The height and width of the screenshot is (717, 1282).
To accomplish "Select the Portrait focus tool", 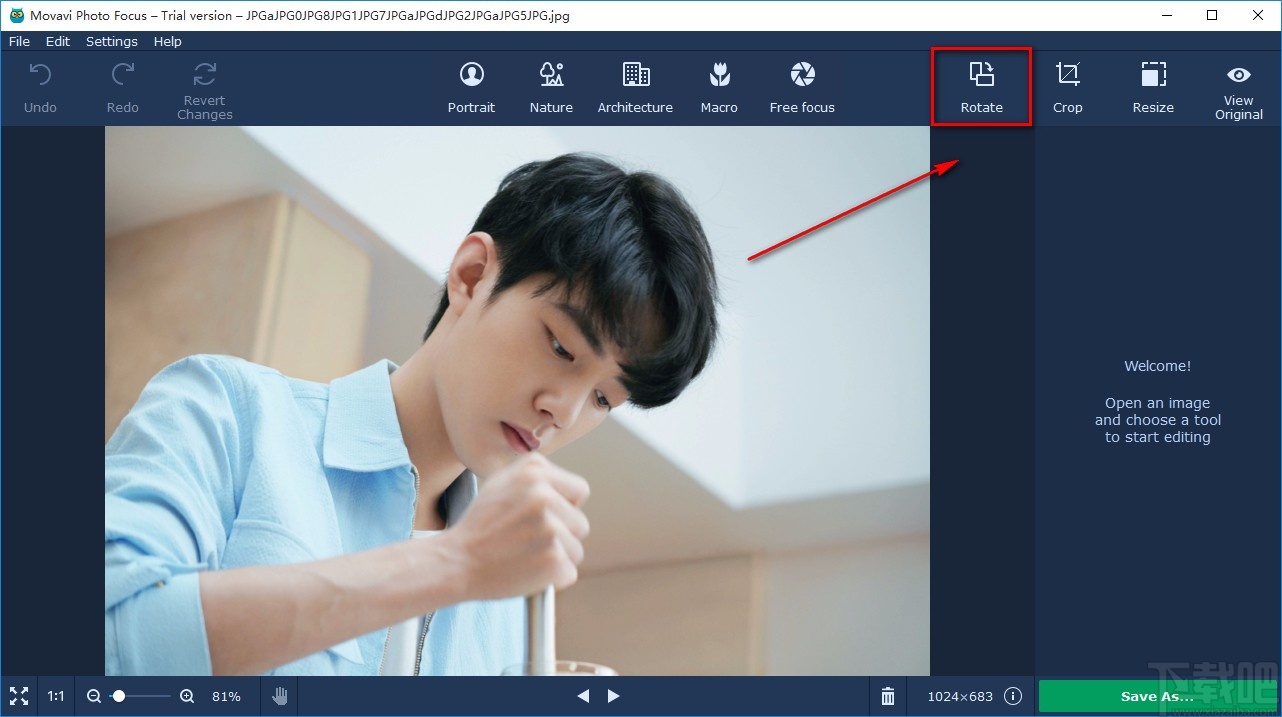I will [x=471, y=87].
